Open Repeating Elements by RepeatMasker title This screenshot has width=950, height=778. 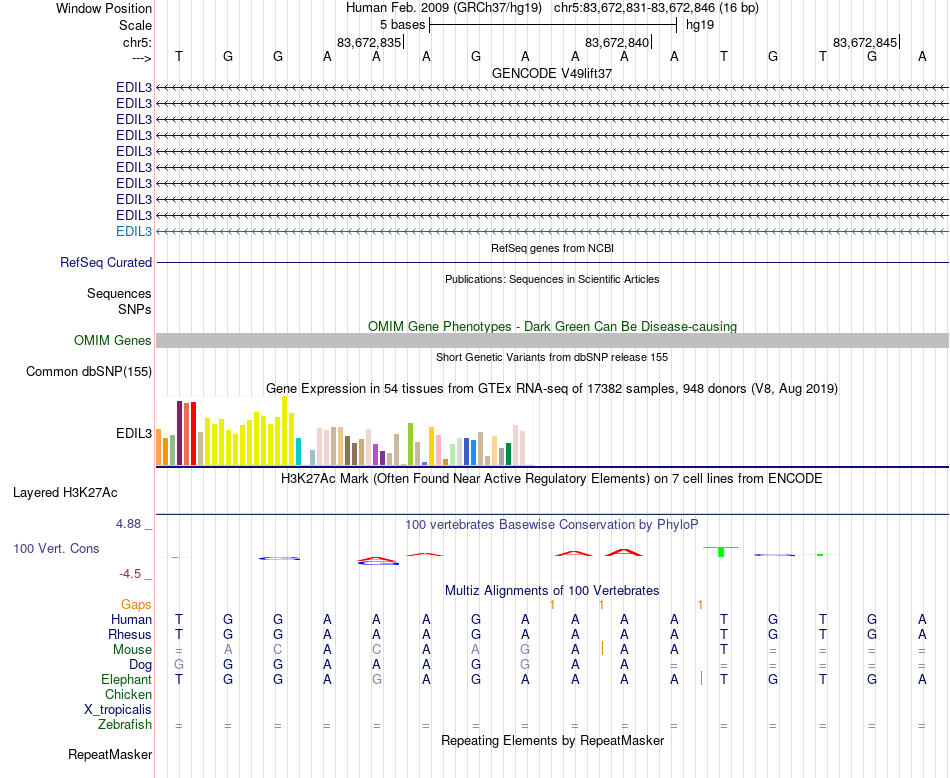coord(552,741)
